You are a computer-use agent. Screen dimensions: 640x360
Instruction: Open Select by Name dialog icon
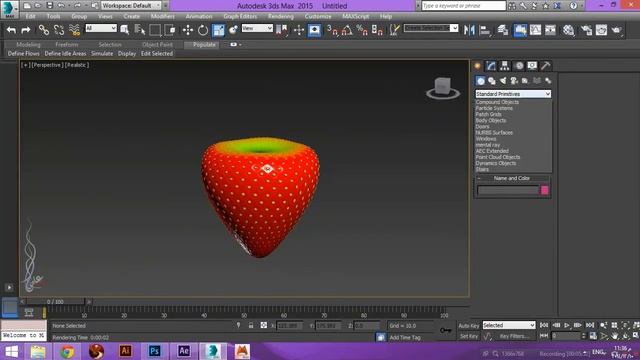pyautogui.click(x=140, y=30)
